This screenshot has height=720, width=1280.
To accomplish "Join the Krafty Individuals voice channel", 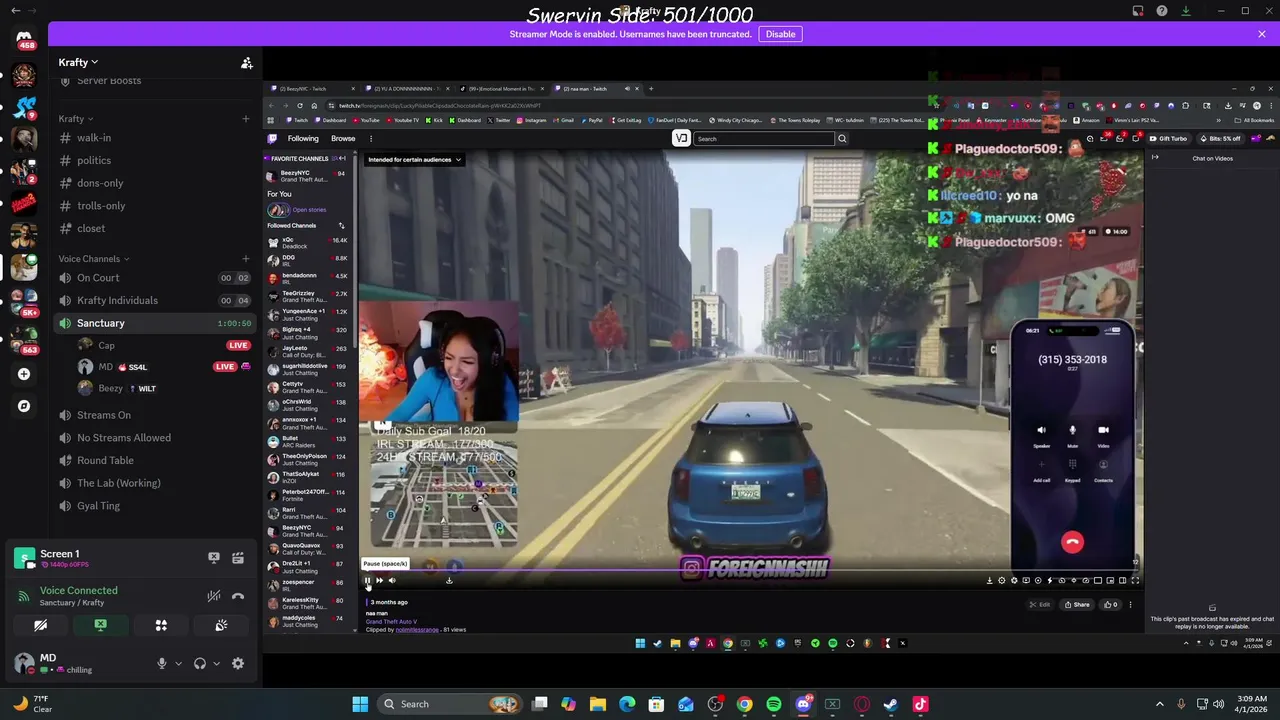I will [156, 300].
